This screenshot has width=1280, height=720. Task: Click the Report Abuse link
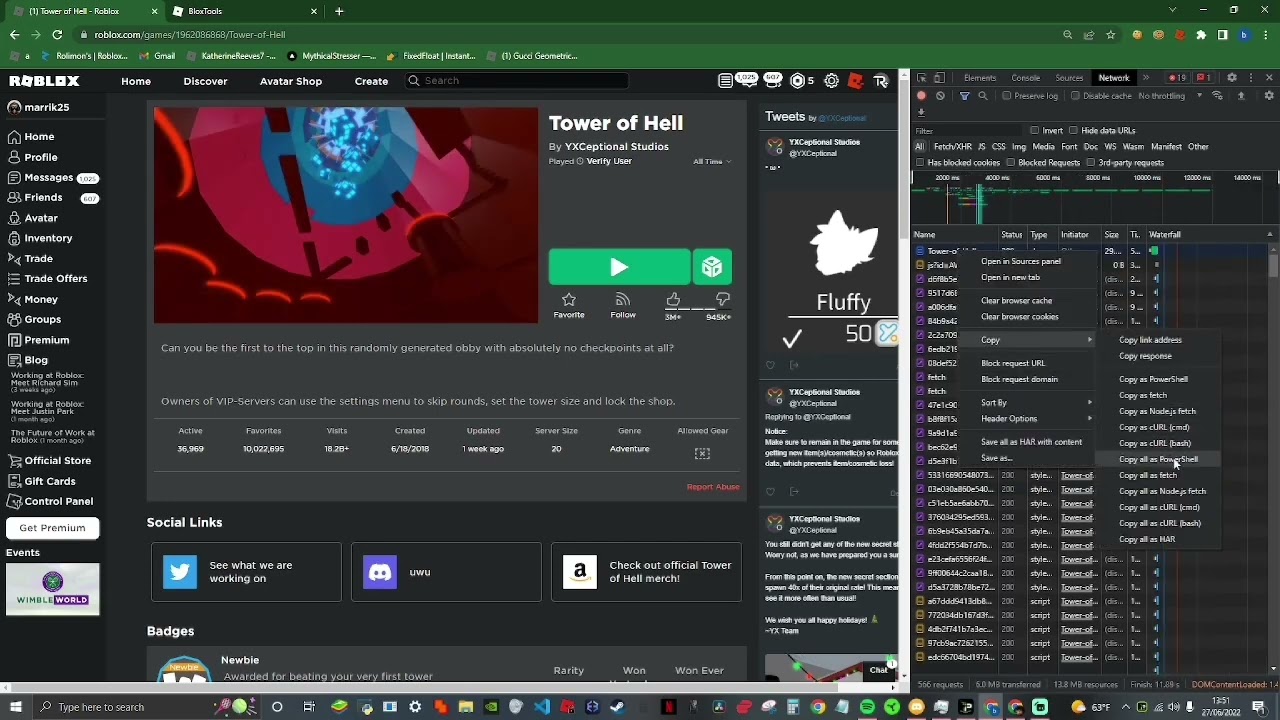[713, 487]
